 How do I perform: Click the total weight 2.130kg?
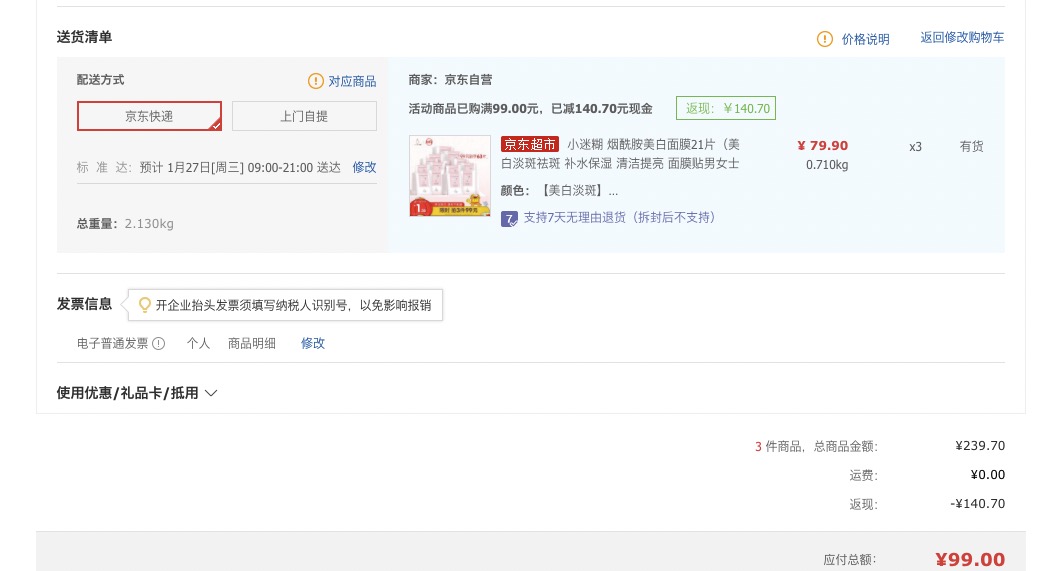(x=125, y=224)
